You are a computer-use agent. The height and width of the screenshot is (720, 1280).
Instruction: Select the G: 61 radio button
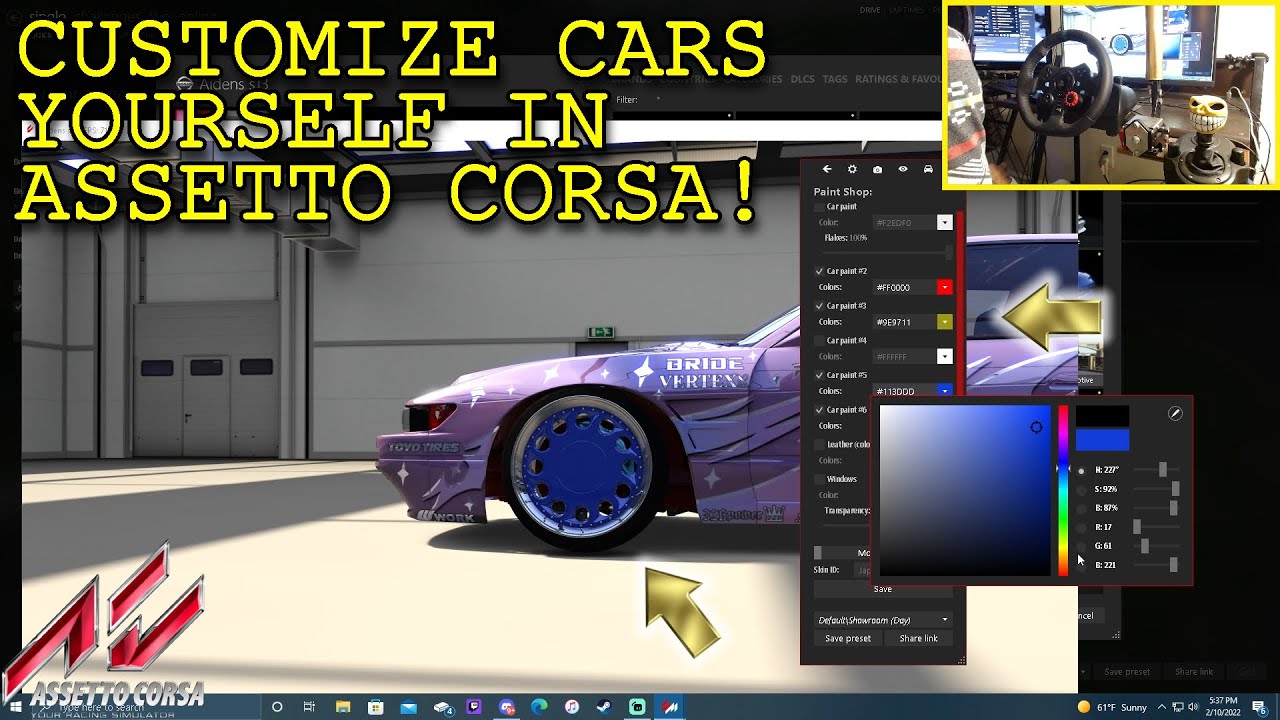[1081, 546]
